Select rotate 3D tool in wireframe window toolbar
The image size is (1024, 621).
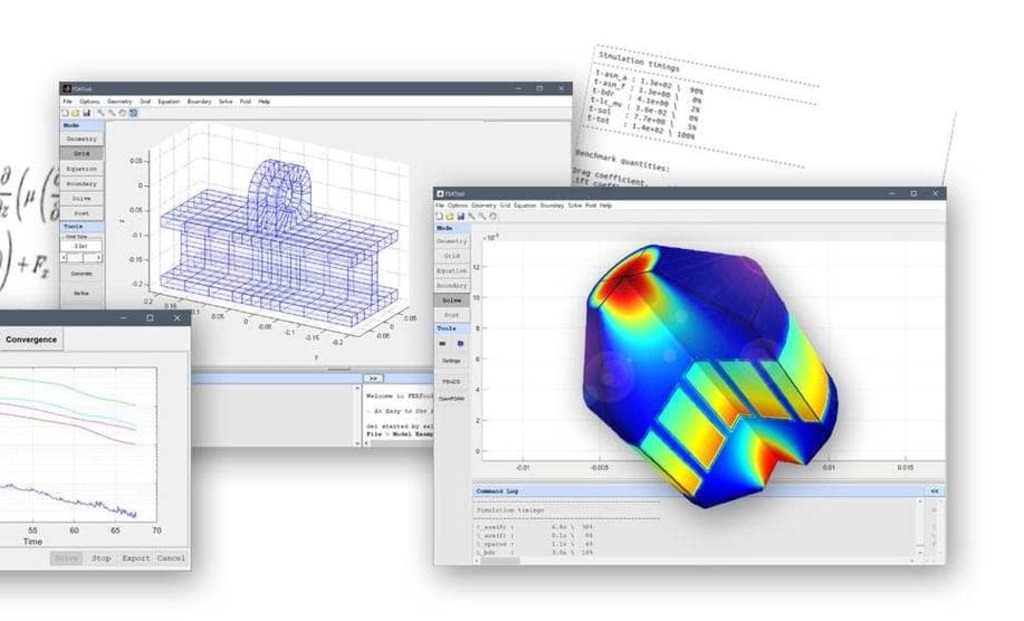132,113
